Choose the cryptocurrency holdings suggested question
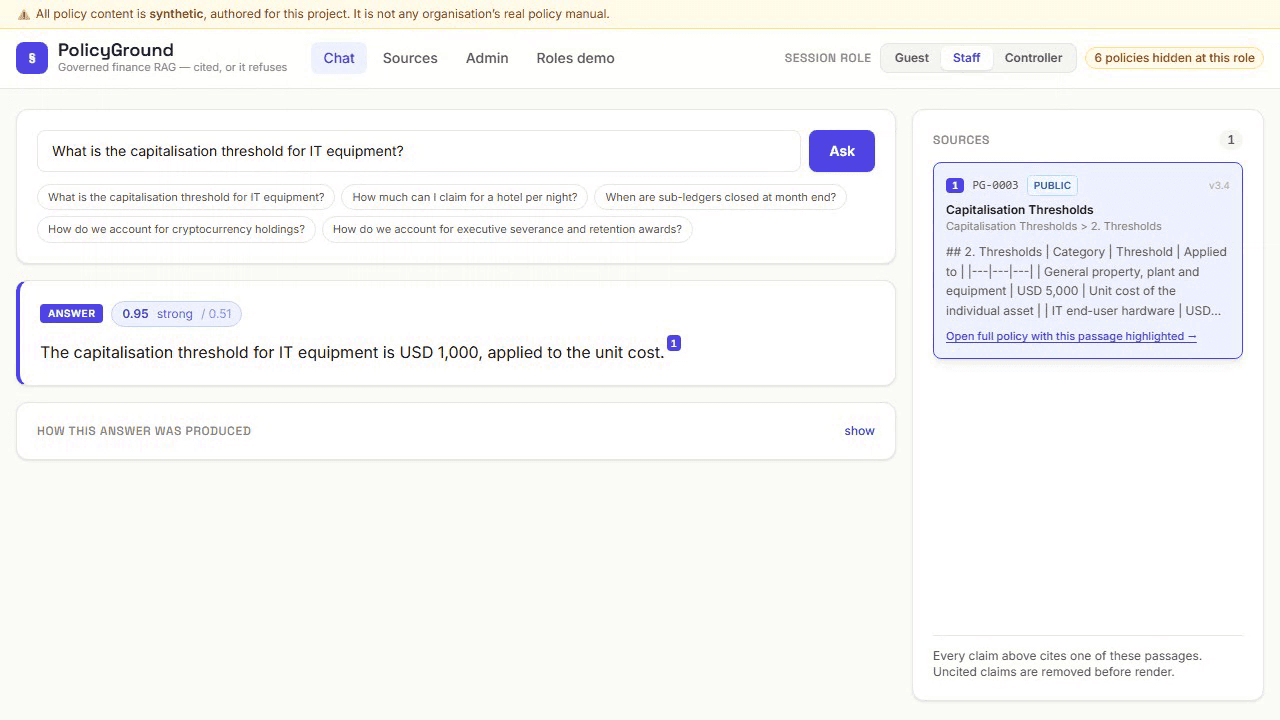Viewport: 1280px width, 720px height. [x=176, y=229]
